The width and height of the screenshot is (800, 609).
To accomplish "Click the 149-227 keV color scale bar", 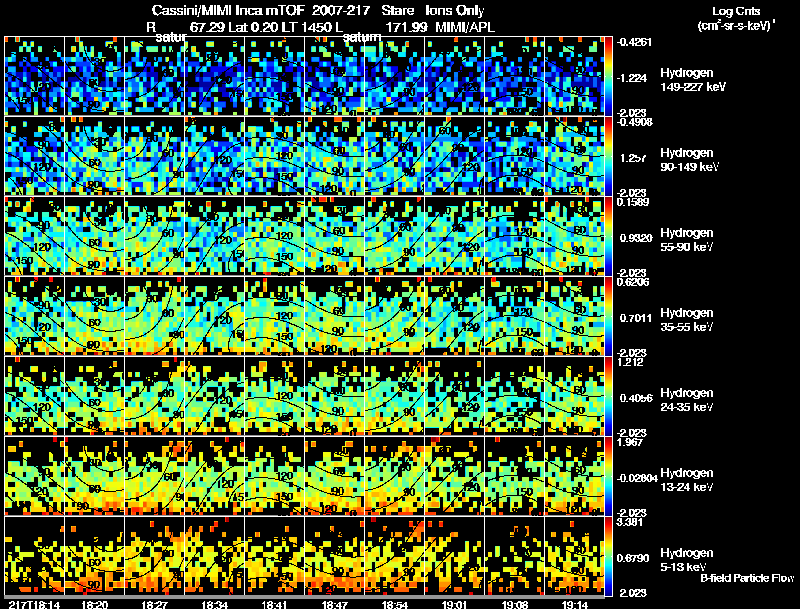I will coord(608,76).
